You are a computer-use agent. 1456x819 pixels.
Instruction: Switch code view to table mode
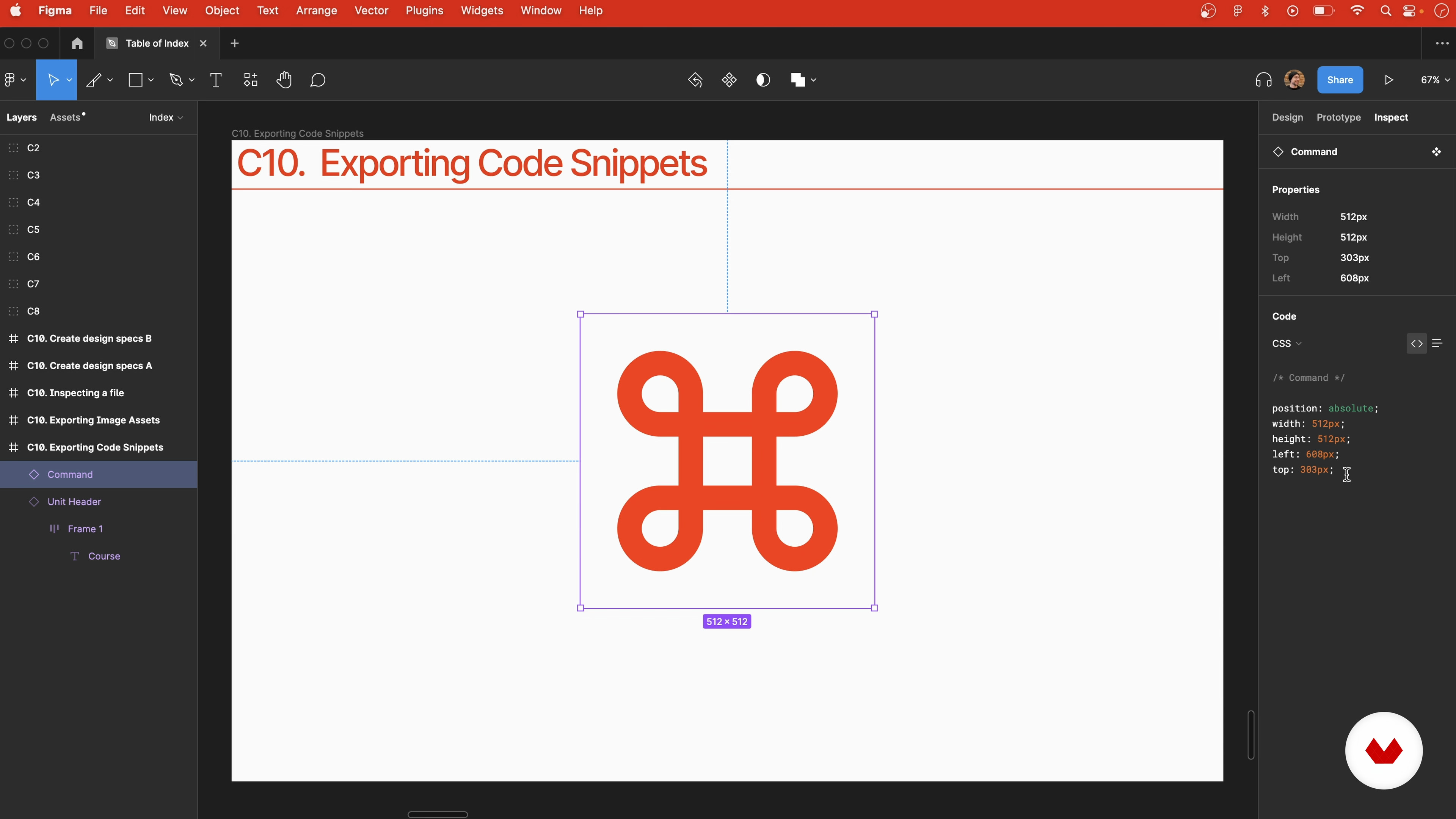pyautogui.click(x=1437, y=344)
